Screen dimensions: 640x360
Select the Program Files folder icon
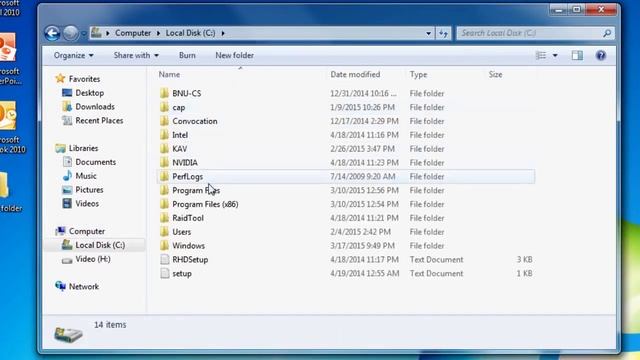pos(164,190)
